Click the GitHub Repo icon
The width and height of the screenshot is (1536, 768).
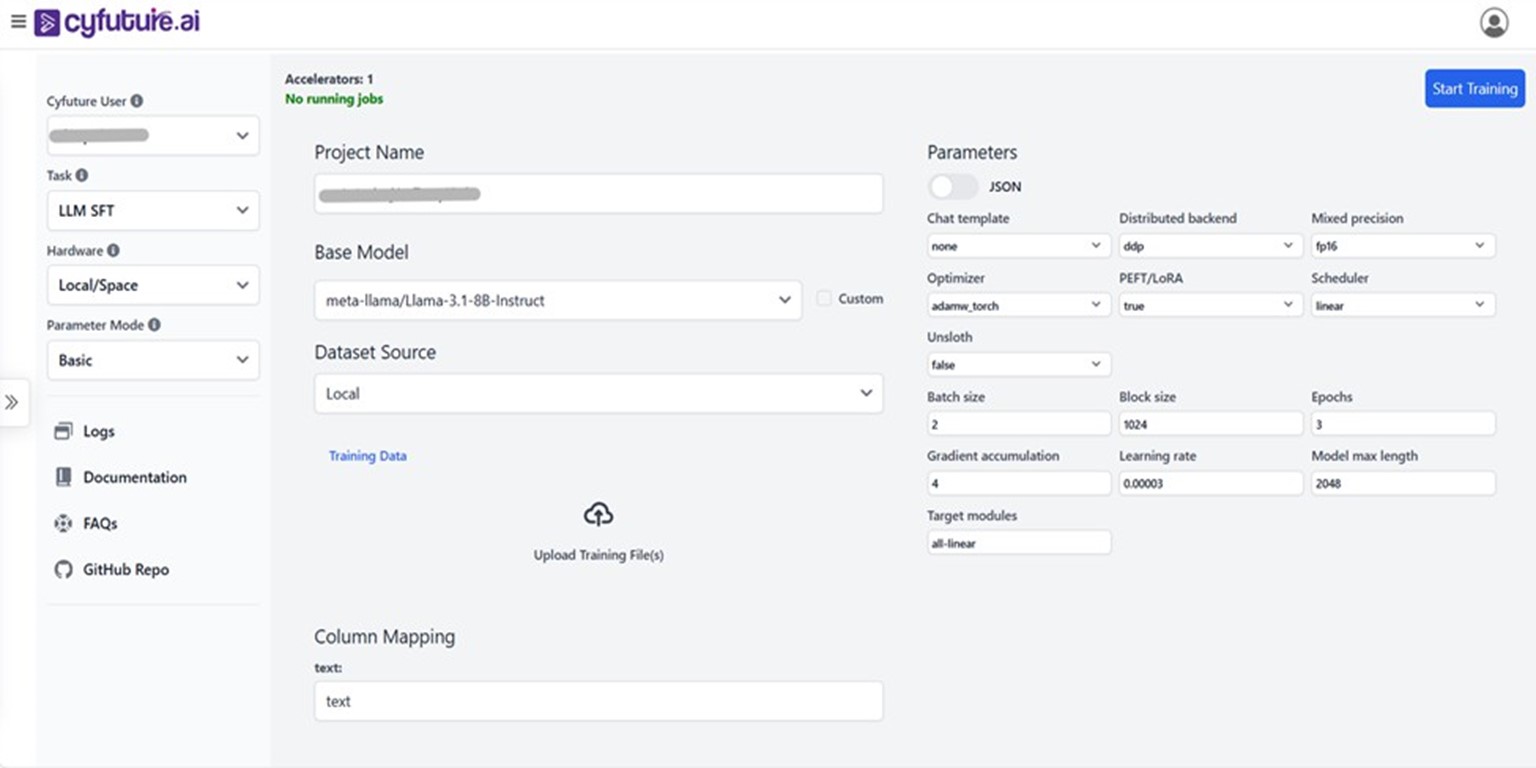(64, 569)
